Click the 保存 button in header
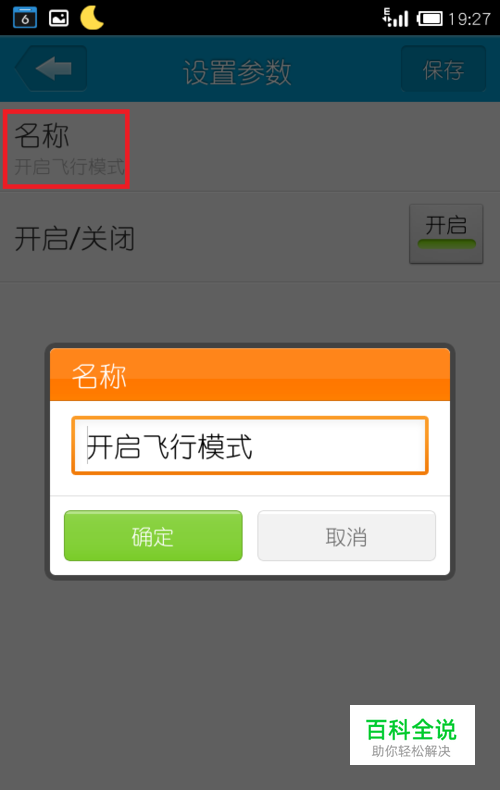Screen dimensions: 500x790 click(444, 69)
